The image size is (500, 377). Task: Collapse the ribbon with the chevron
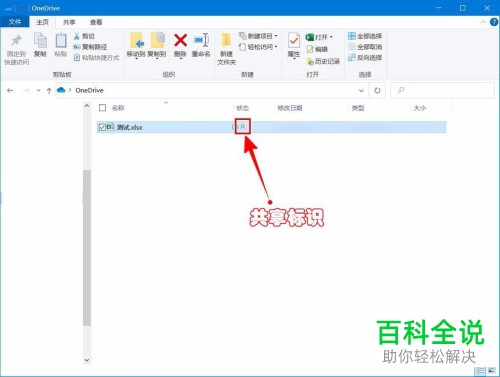tap(483, 22)
